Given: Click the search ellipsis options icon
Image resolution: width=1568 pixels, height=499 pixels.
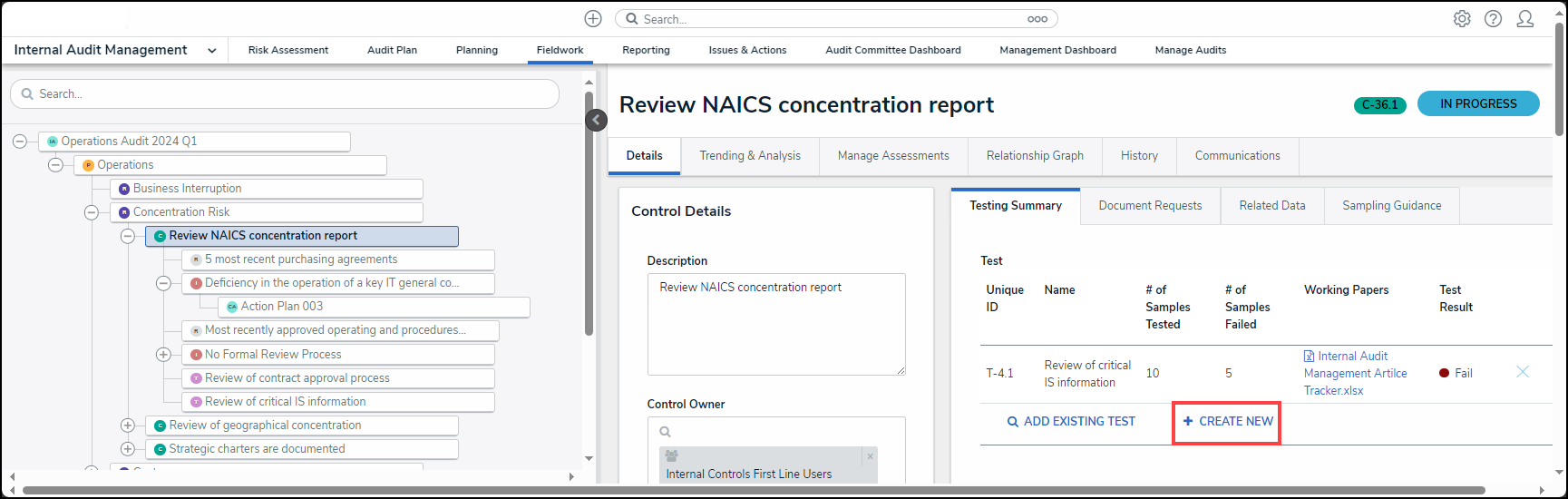Looking at the screenshot, I should coord(1037,19).
